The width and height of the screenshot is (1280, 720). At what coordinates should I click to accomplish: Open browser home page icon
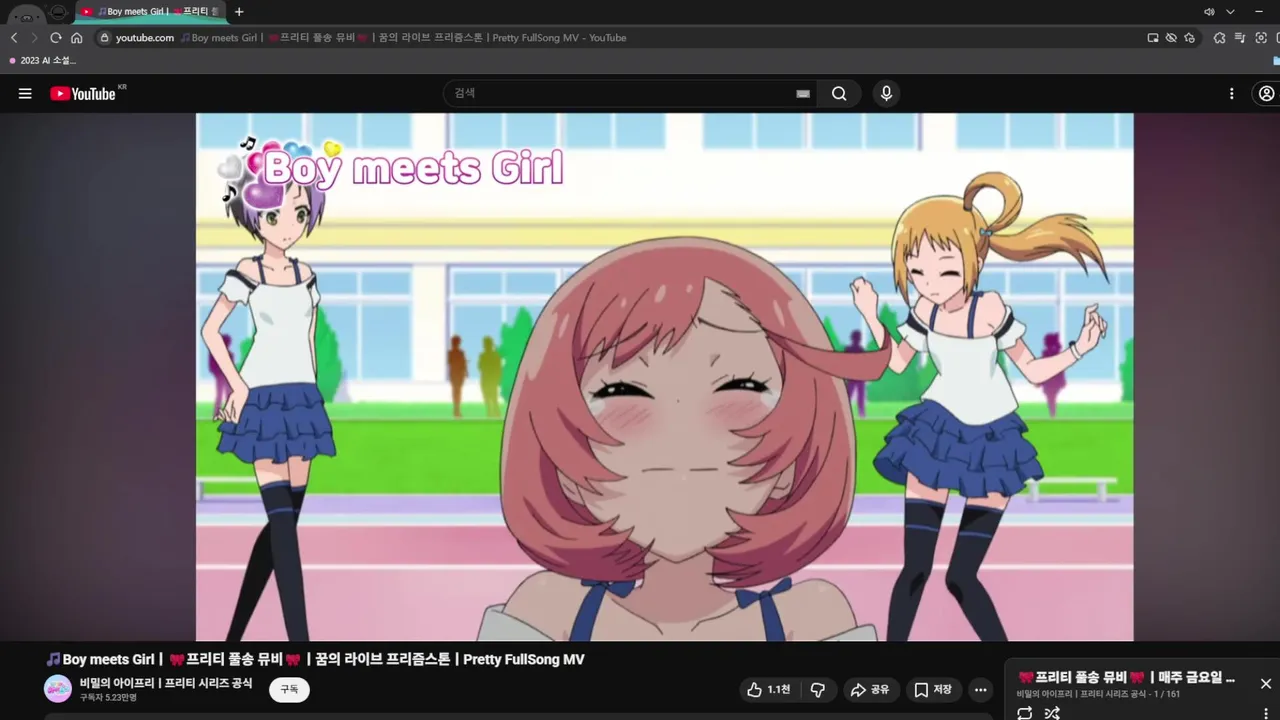click(77, 38)
